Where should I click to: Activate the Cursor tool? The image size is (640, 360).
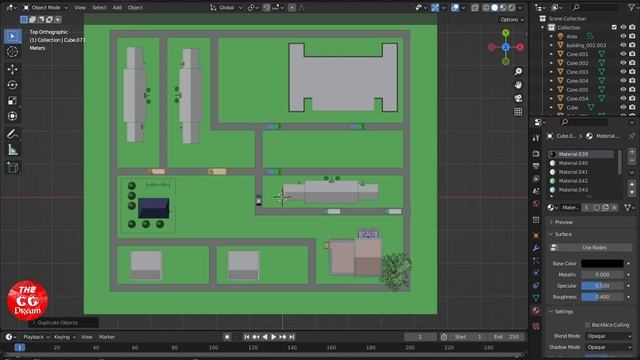[x=13, y=52]
